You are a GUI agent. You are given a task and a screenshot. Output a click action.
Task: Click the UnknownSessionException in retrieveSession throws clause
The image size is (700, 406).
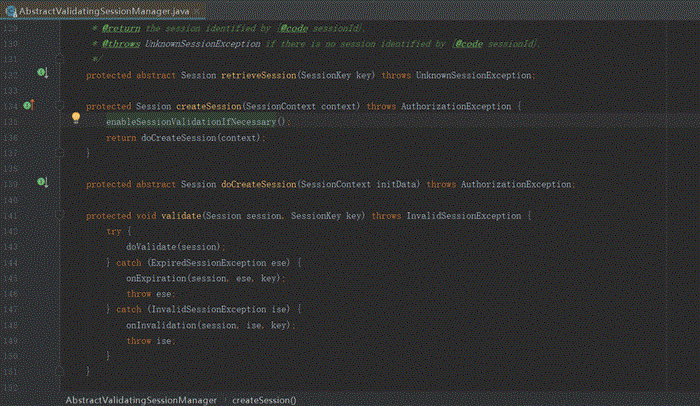474,75
